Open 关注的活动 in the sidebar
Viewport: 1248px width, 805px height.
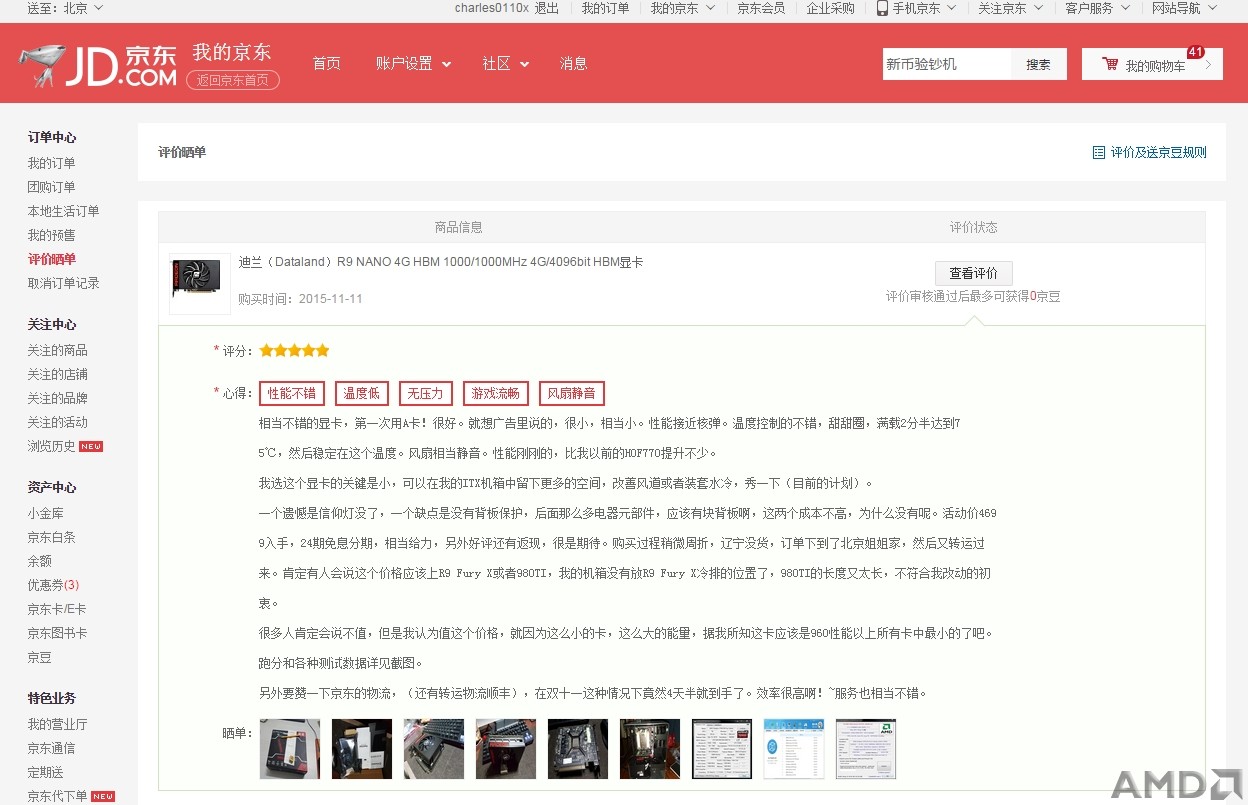[57, 422]
